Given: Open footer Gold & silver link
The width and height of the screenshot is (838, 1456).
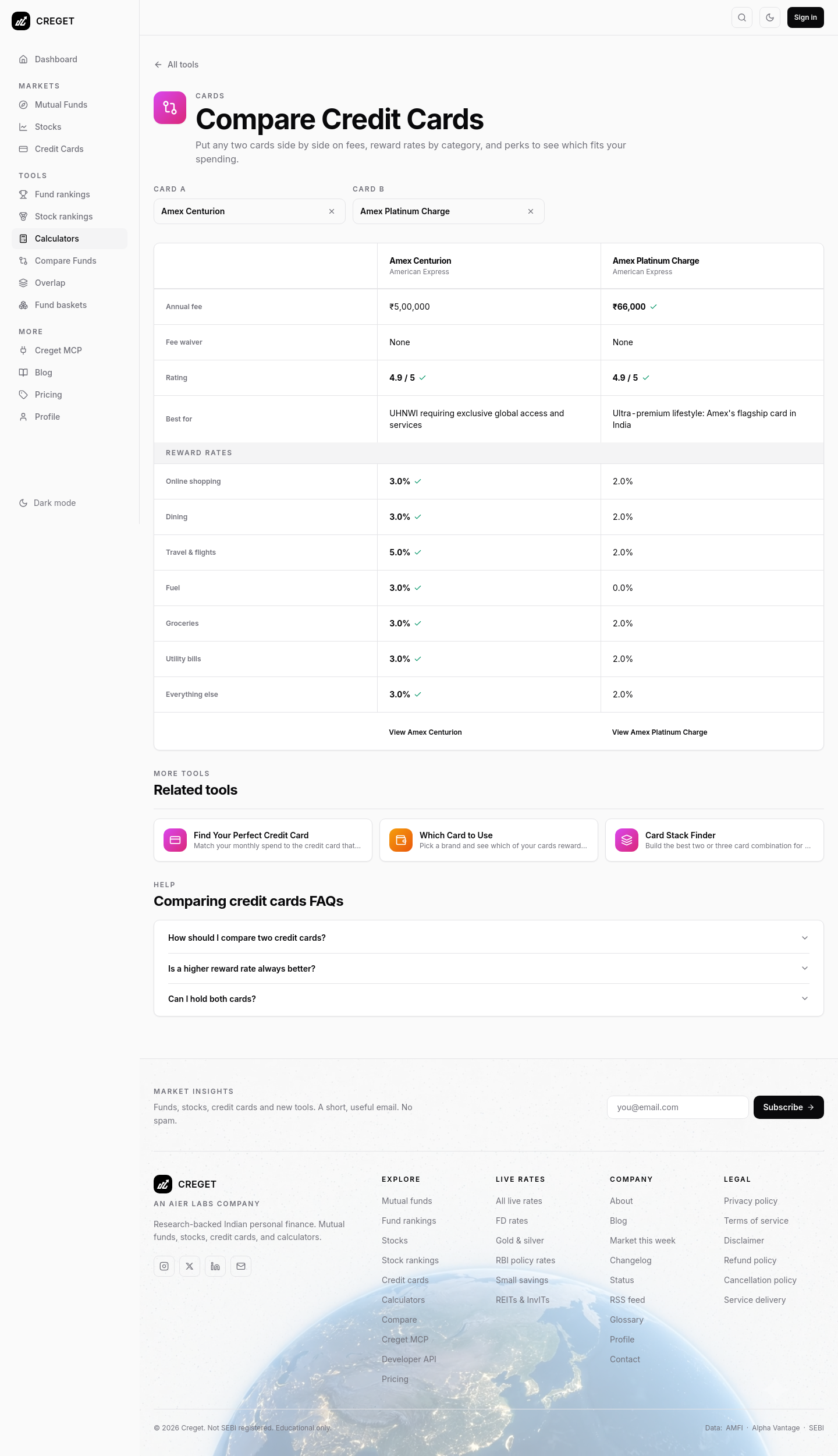Looking at the screenshot, I should click(x=520, y=1241).
